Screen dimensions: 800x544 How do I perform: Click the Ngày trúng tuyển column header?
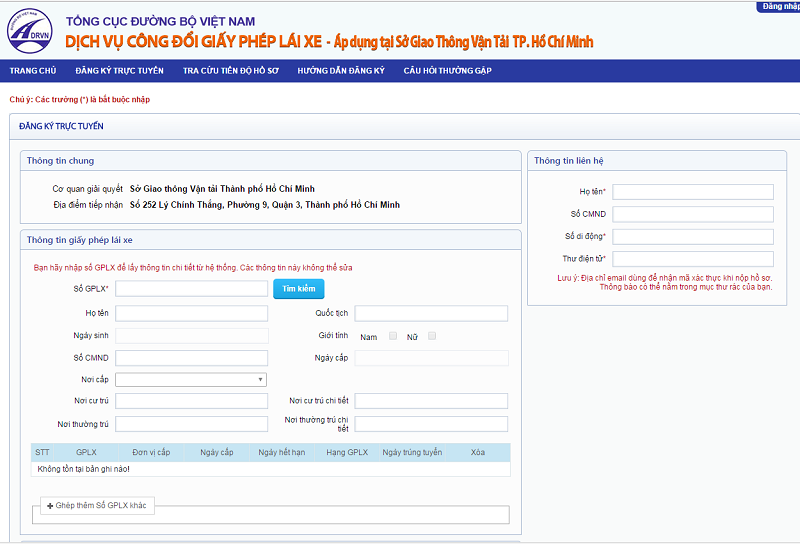412,453
